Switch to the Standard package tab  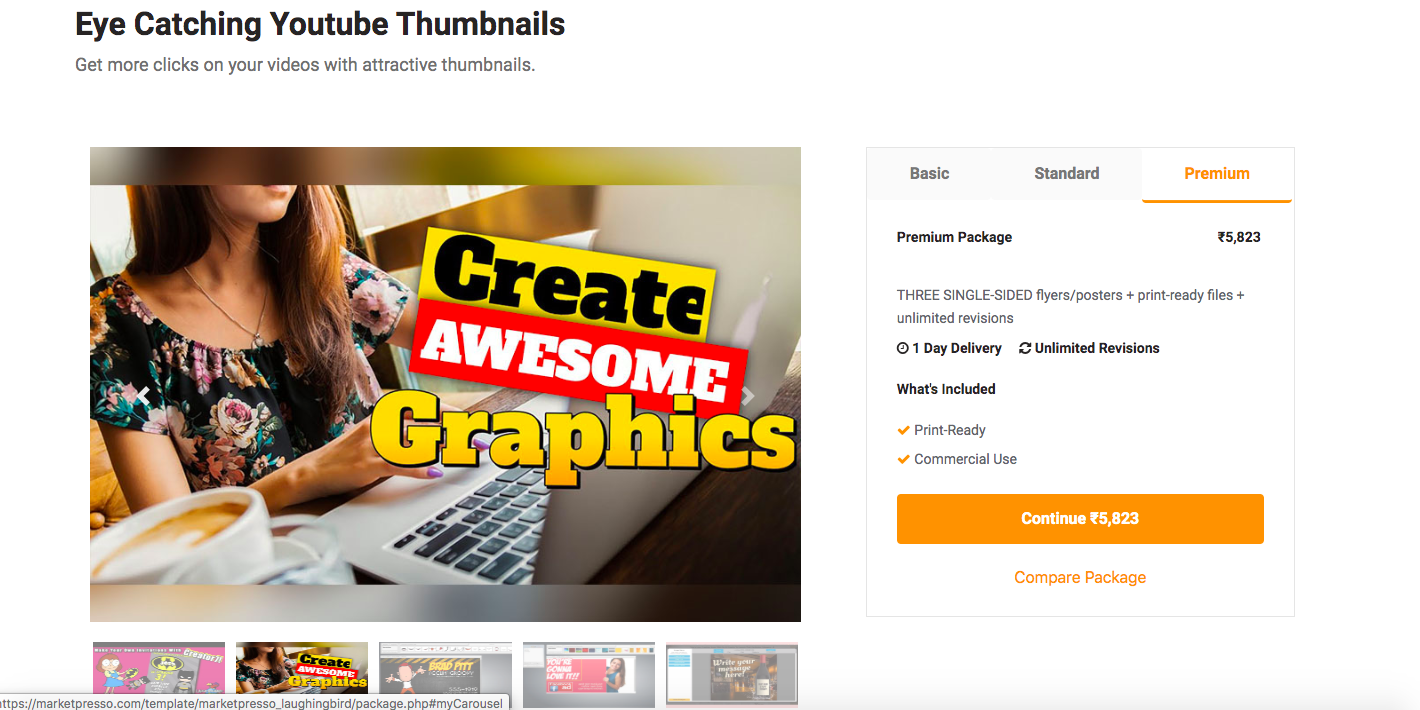click(1067, 174)
